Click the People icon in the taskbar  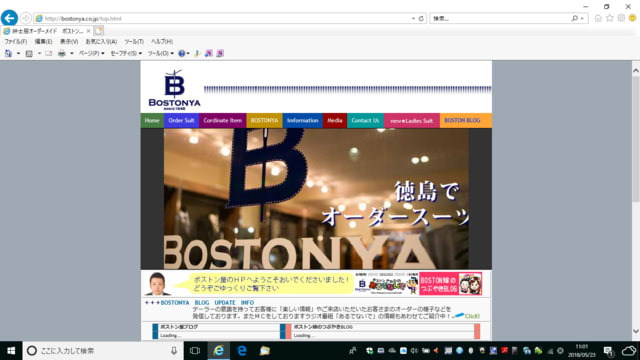tap(352, 351)
